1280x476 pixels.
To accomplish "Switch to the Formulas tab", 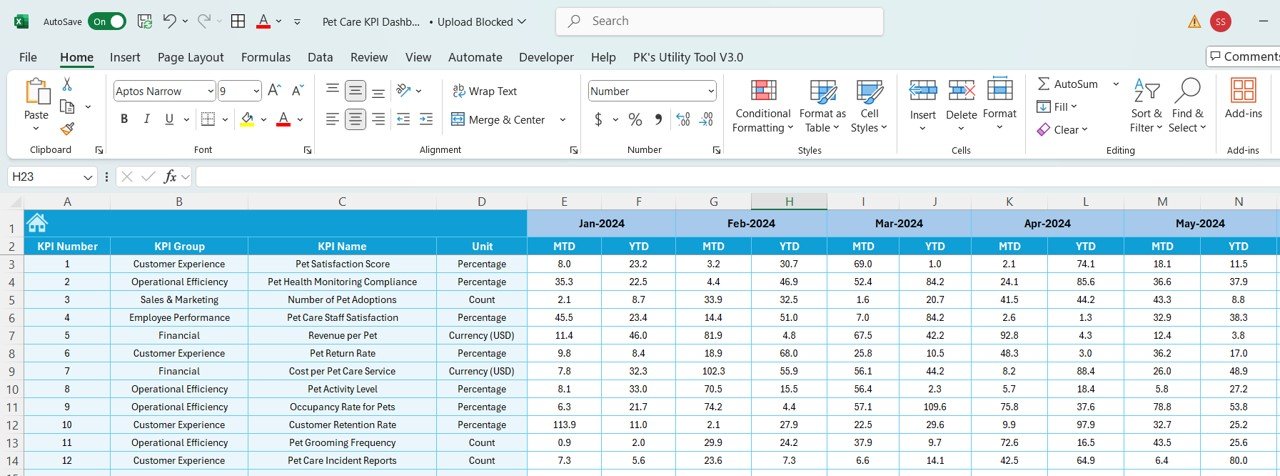I will [x=266, y=57].
